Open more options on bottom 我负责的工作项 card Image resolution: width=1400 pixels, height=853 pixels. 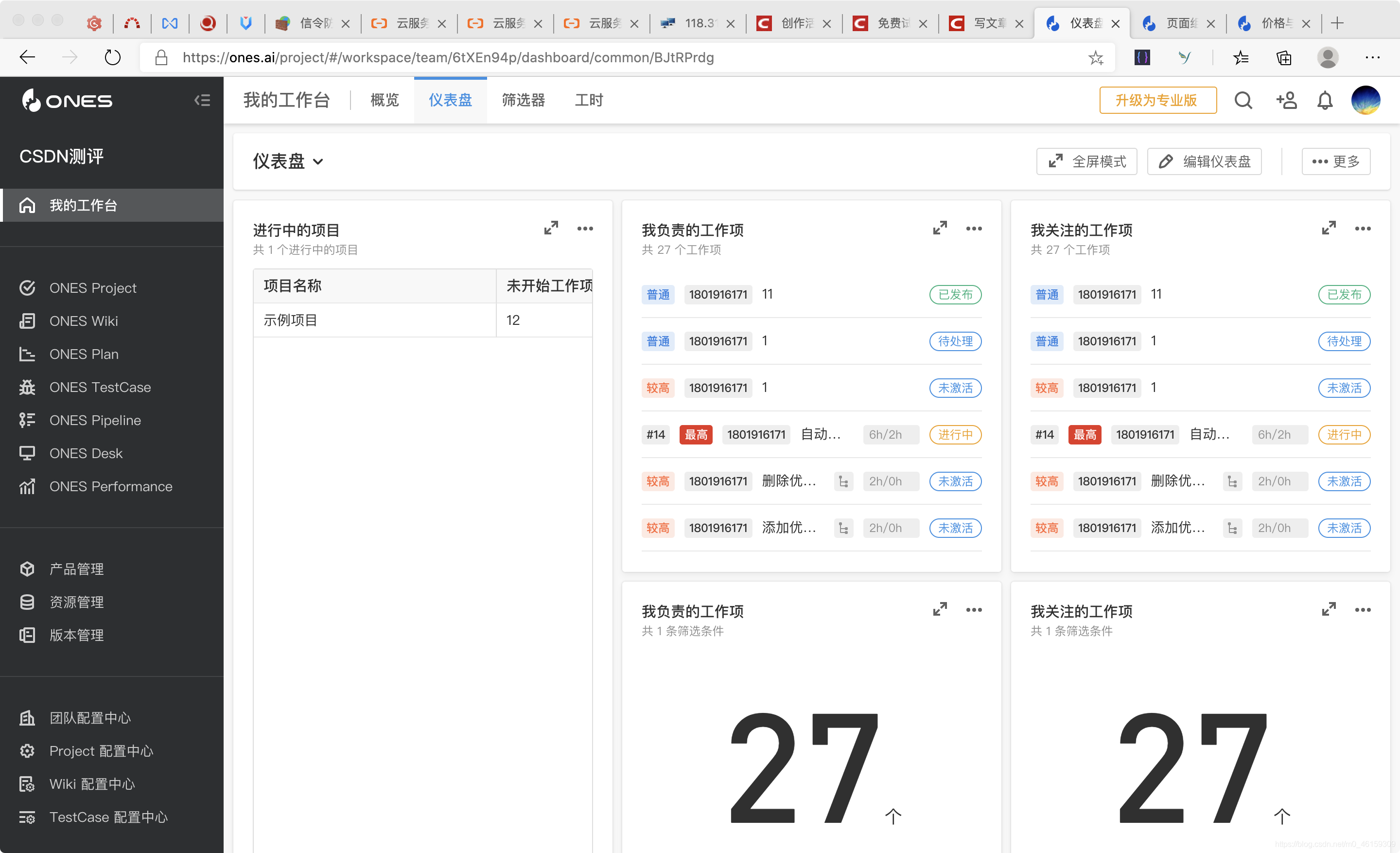974,610
